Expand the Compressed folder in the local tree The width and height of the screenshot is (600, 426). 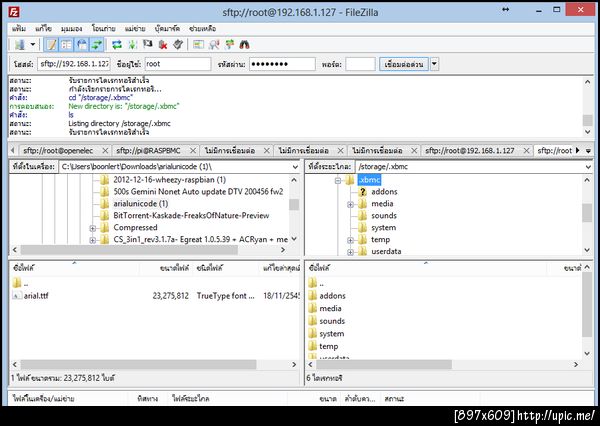[92, 229]
